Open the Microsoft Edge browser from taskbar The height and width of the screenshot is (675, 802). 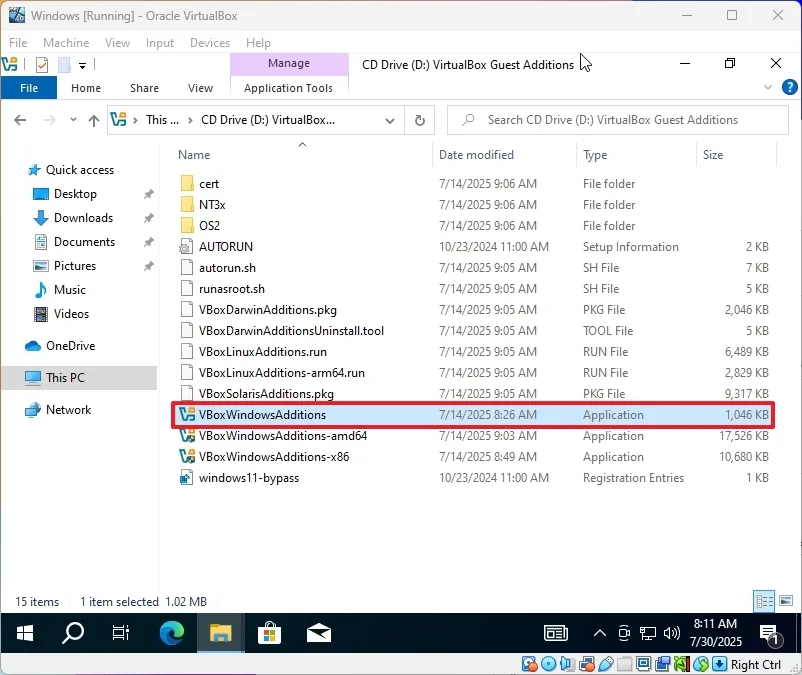[170, 633]
